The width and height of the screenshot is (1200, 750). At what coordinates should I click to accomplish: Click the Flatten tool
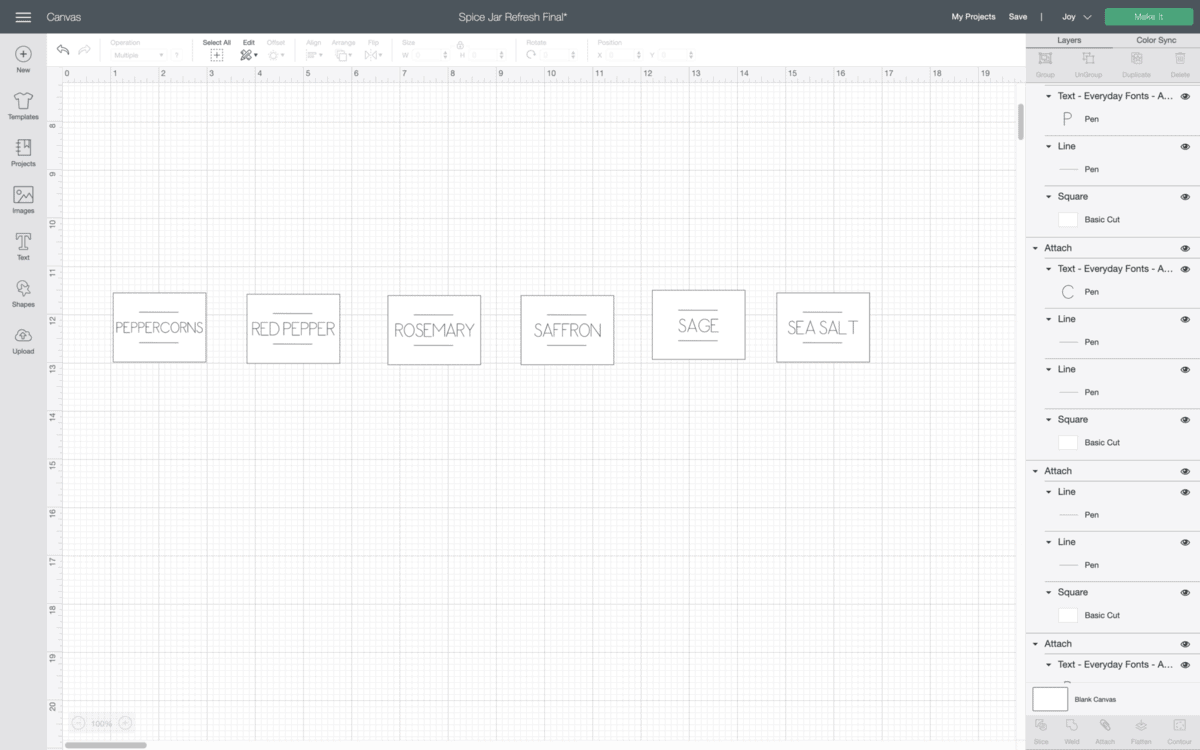(1141, 725)
